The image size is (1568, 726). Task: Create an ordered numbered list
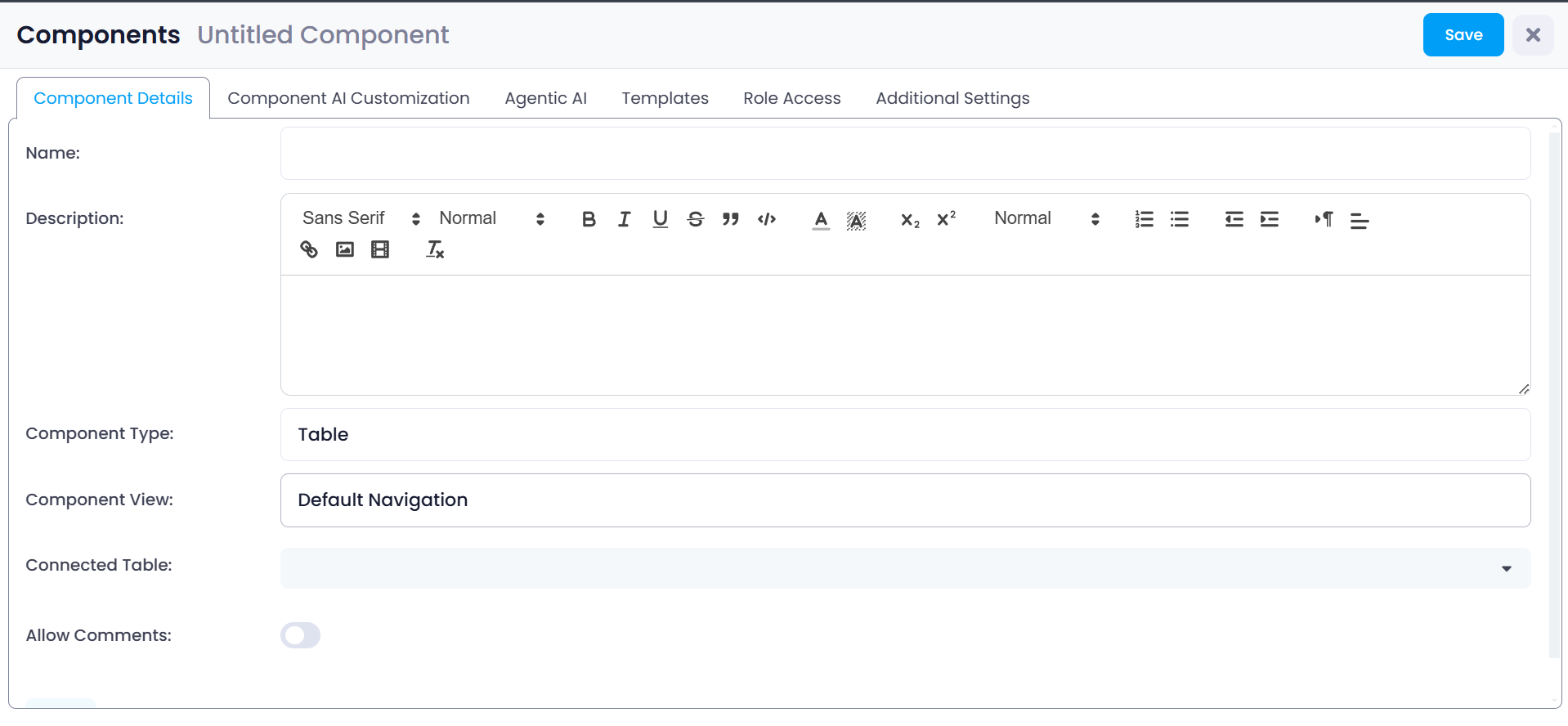[x=1144, y=219]
